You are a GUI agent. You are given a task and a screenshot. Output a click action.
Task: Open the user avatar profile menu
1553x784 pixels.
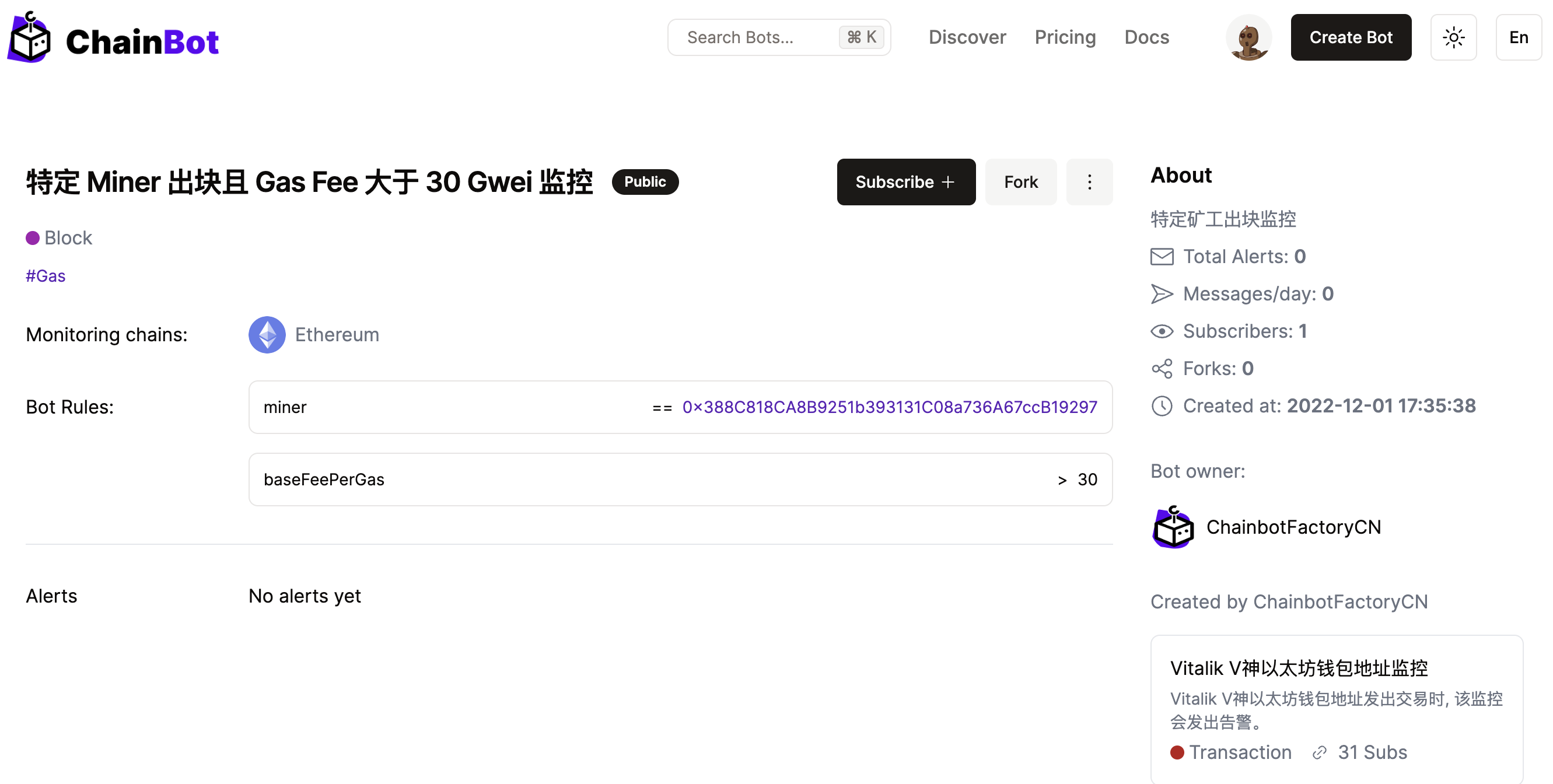pyautogui.click(x=1248, y=37)
